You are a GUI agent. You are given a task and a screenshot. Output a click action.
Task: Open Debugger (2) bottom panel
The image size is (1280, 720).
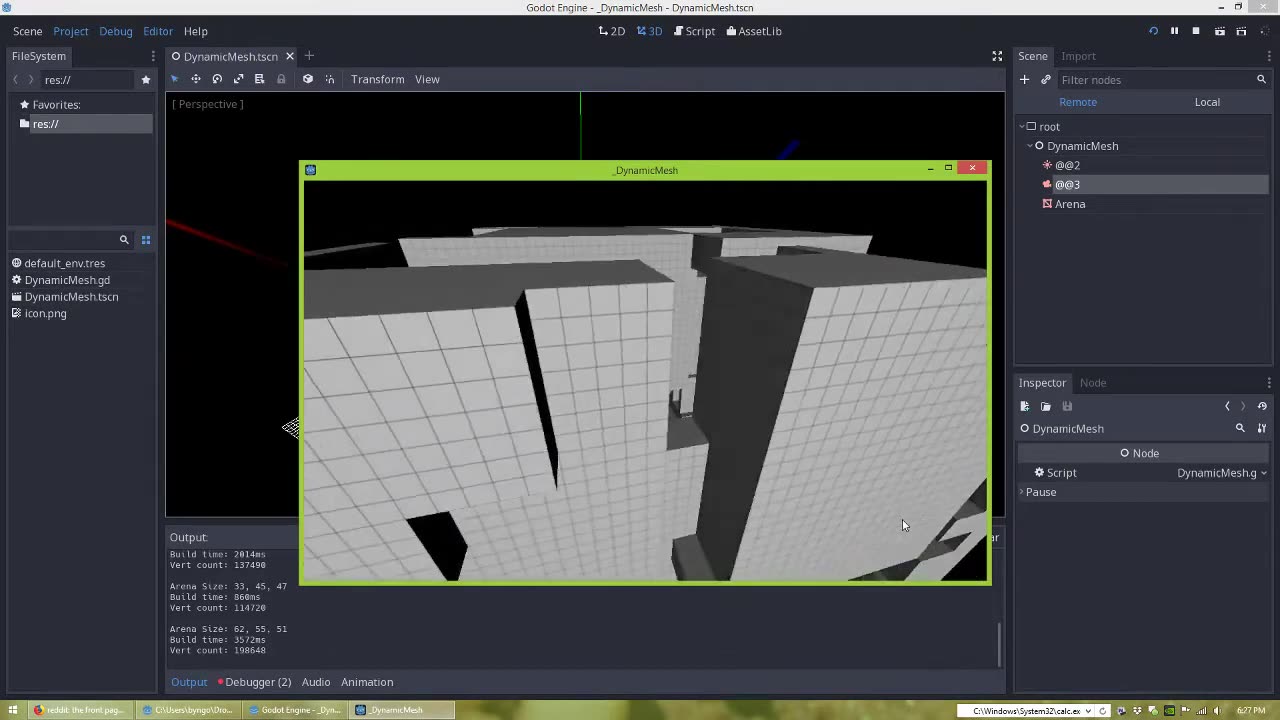click(x=255, y=682)
